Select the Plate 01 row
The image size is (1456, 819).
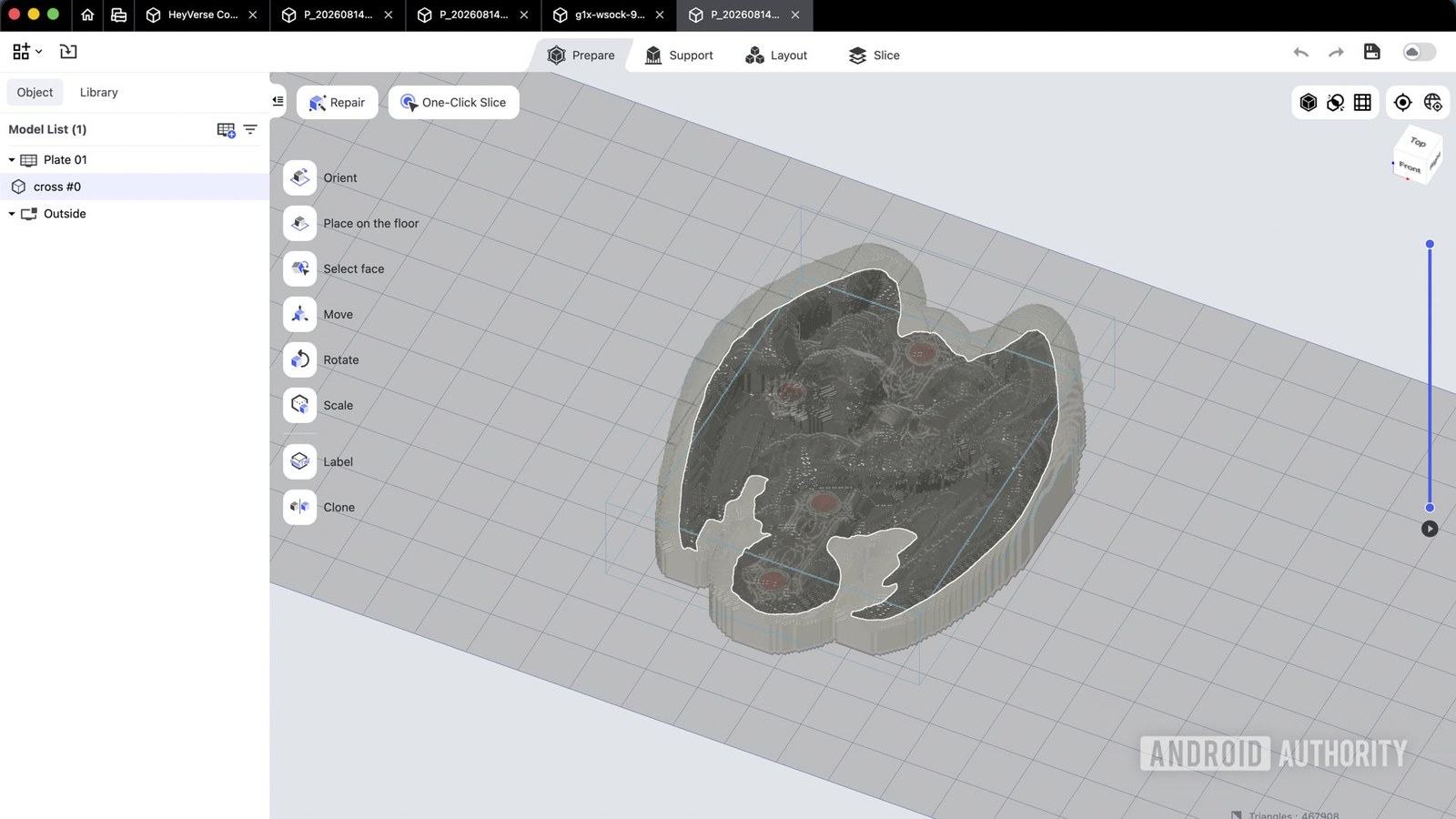coord(135,160)
